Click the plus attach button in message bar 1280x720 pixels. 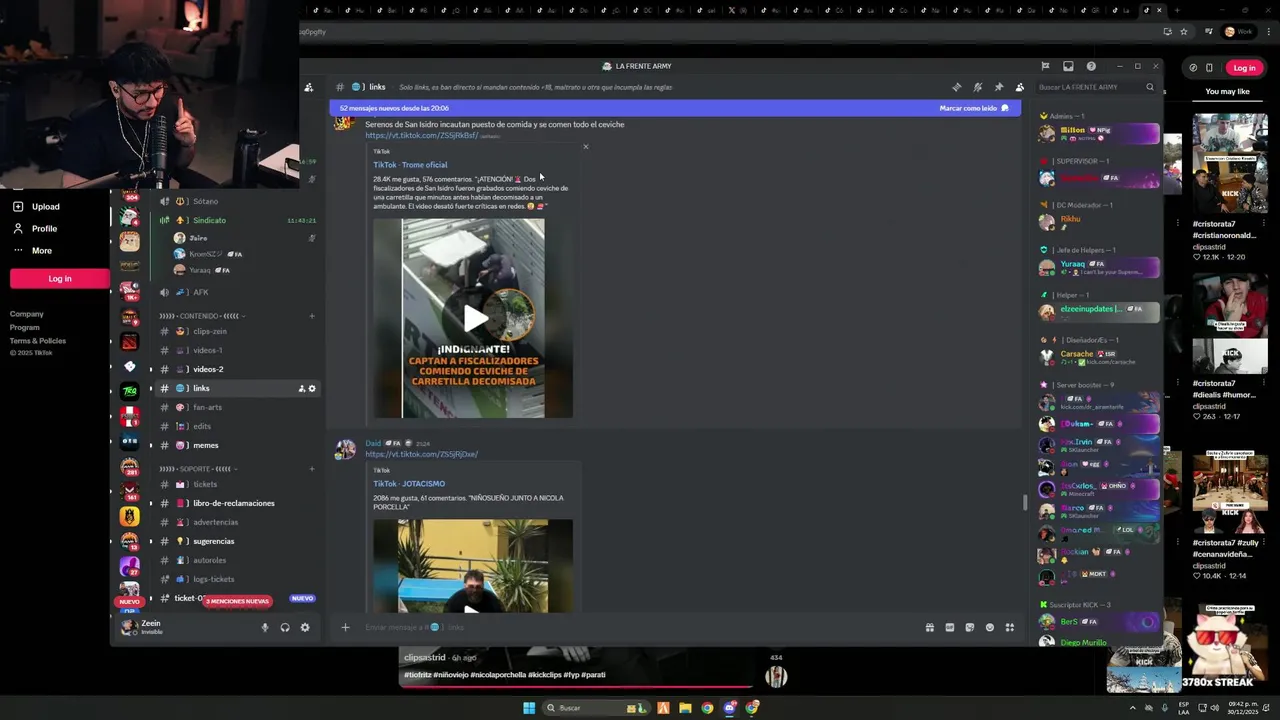coord(345,627)
